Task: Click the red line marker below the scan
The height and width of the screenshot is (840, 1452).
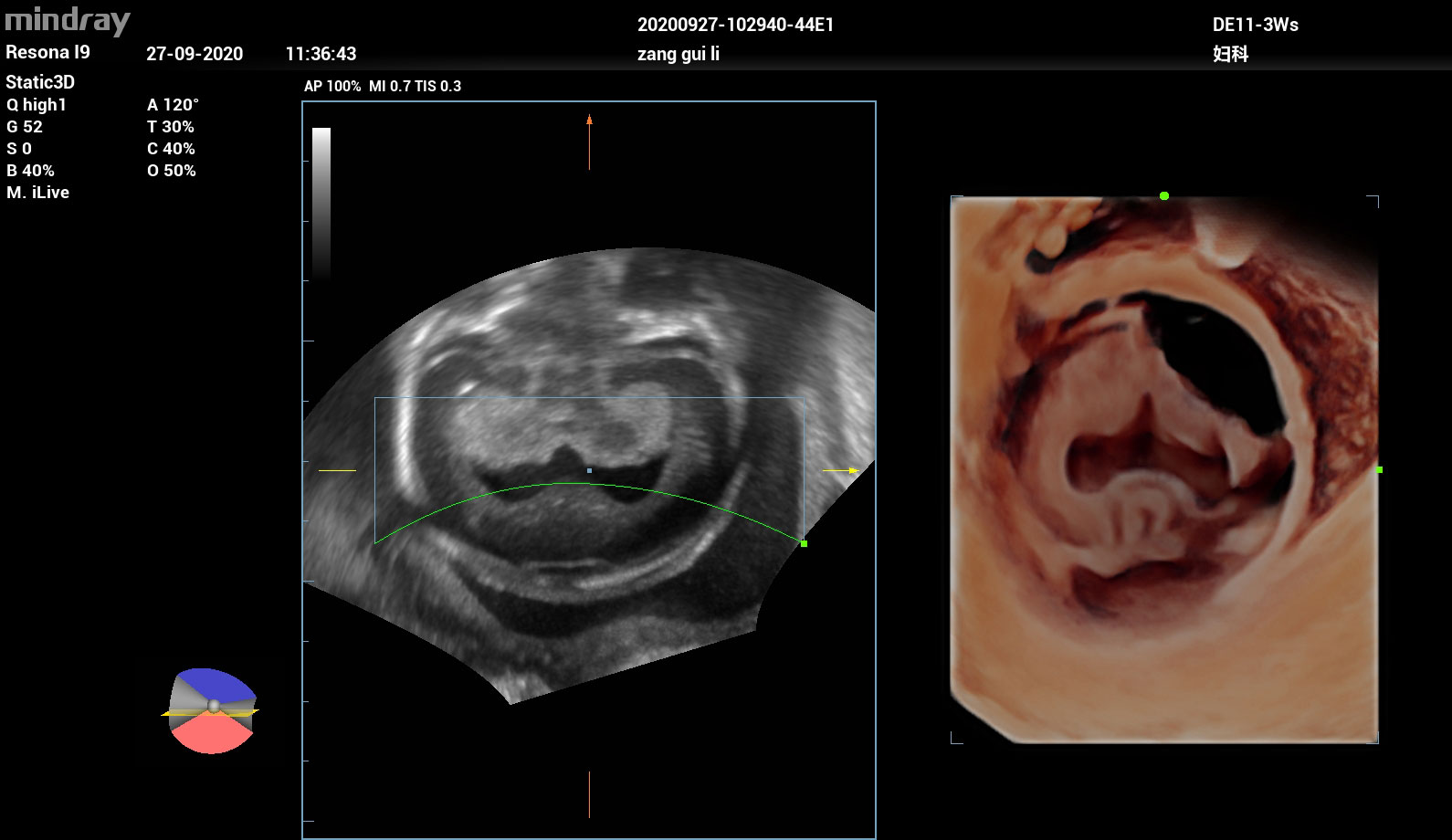Action: coord(589,794)
